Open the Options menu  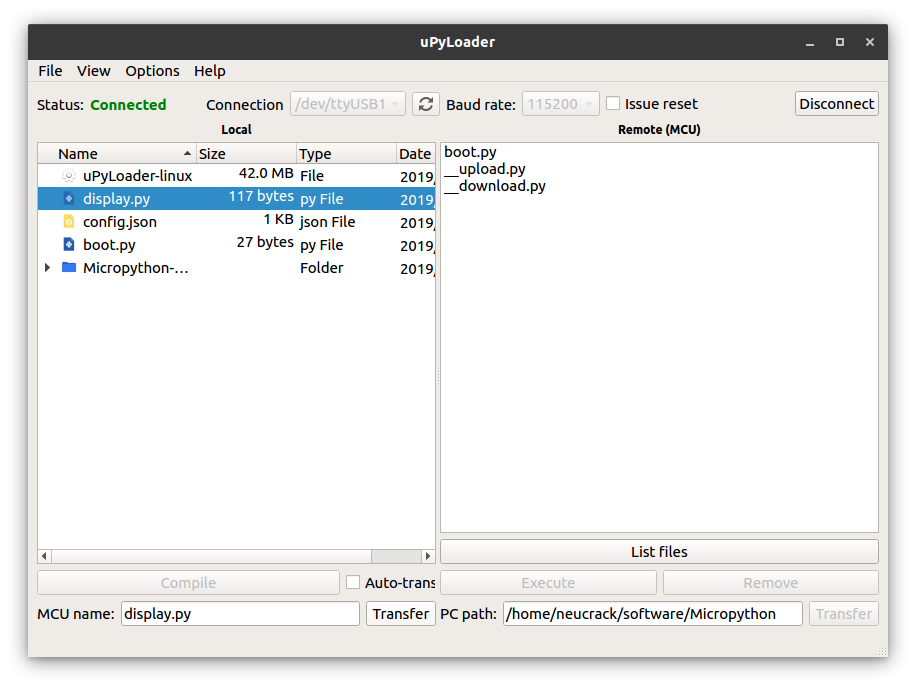coord(152,71)
